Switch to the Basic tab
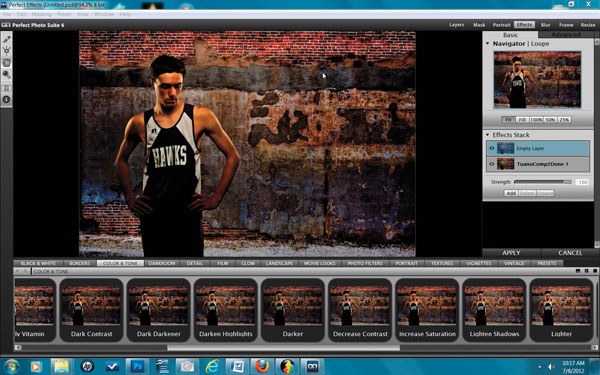 [x=510, y=35]
